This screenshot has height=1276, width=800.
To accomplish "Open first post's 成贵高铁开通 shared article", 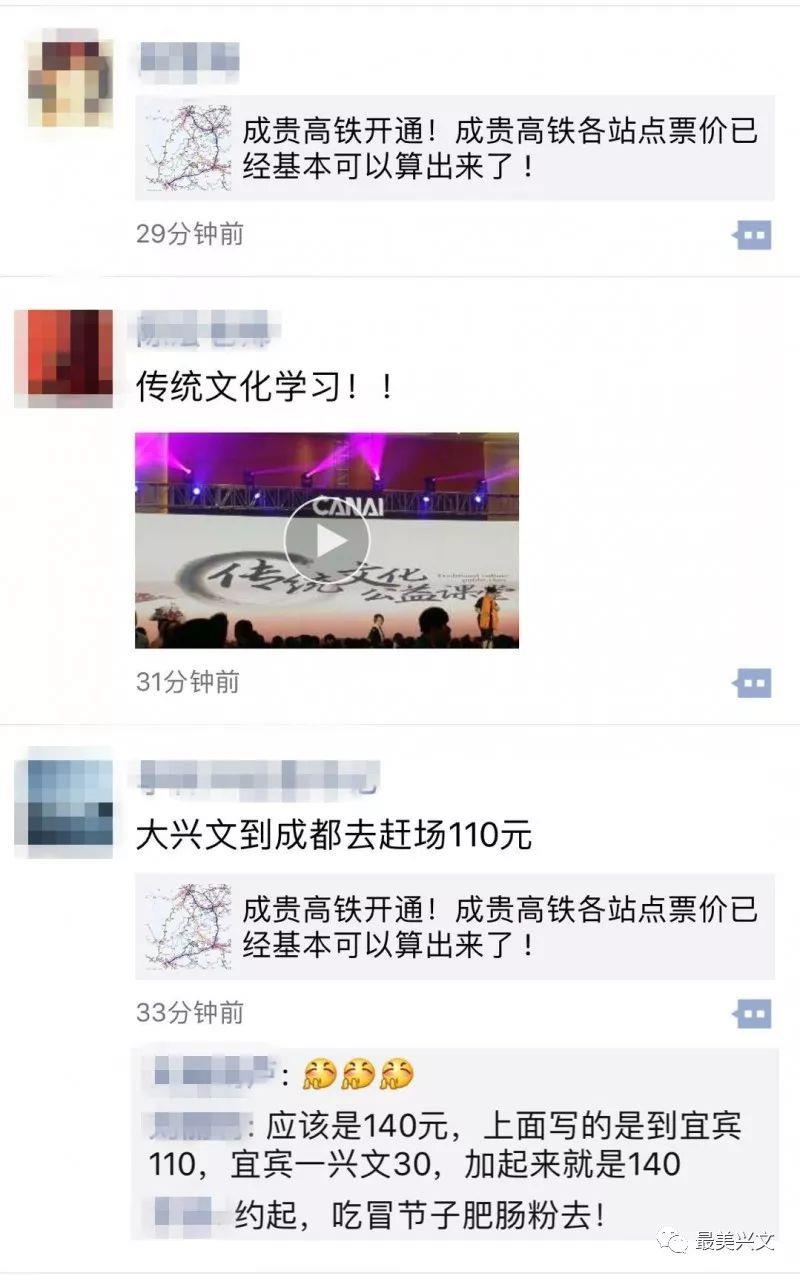I will click(455, 148).
